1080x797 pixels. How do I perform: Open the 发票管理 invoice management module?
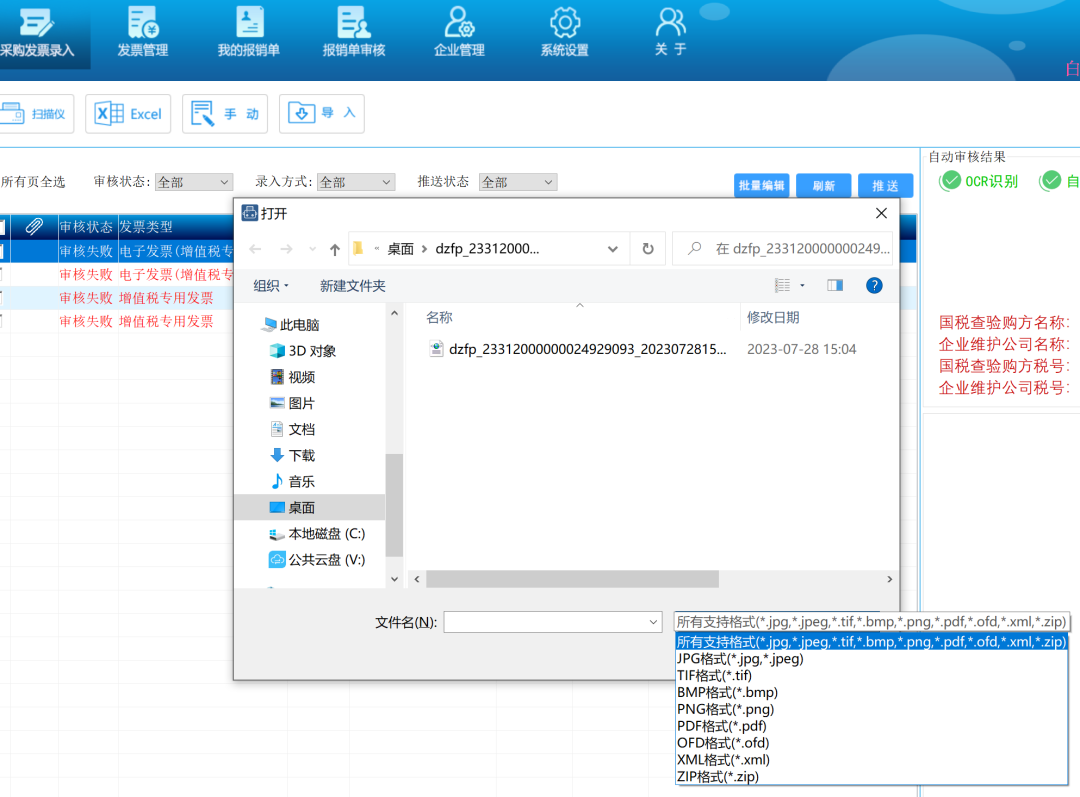[x=143, y=32]
